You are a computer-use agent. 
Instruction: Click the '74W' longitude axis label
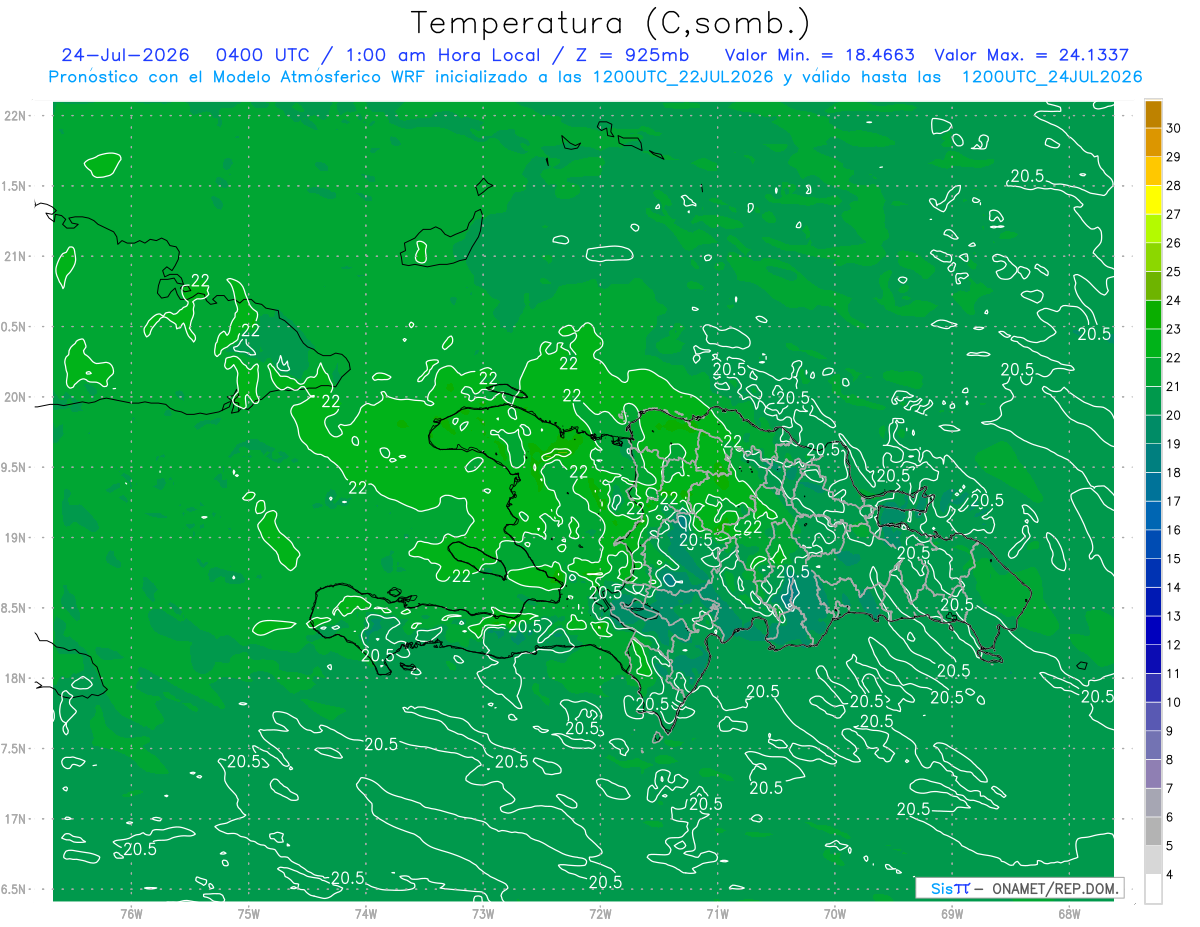[366, 912]
